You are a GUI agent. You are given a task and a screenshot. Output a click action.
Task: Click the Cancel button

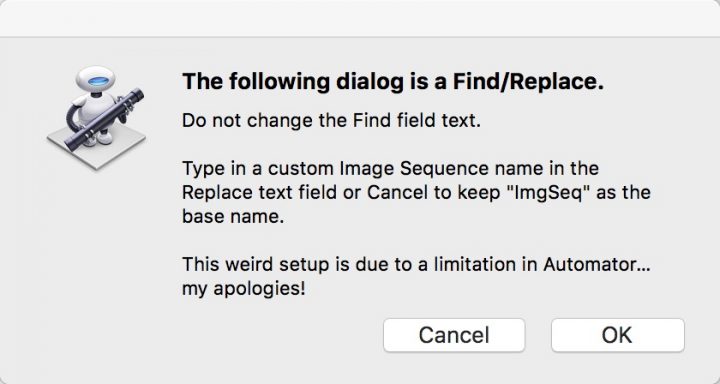click(454, 335)
